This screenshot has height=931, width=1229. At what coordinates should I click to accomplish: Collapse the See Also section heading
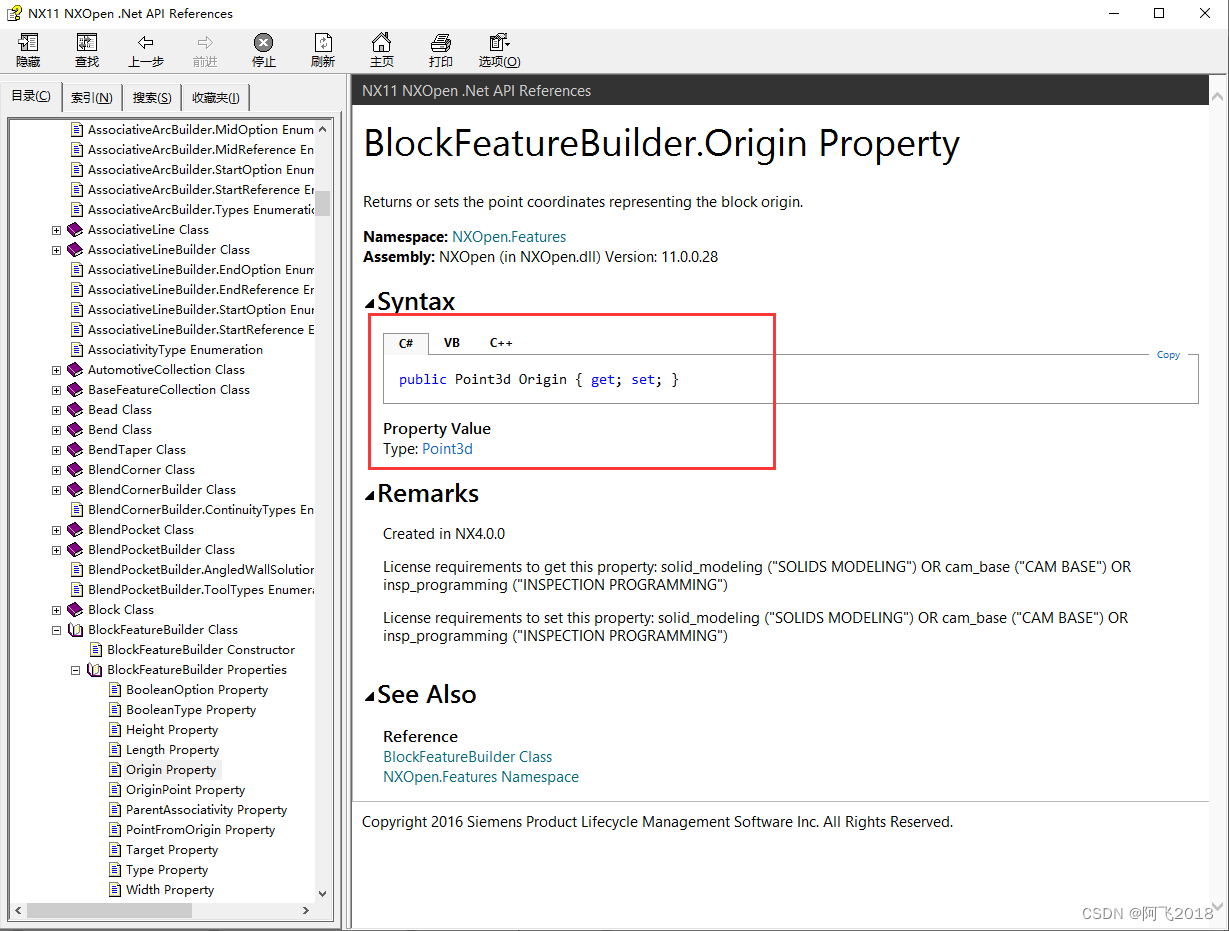(x=420, y=694)
